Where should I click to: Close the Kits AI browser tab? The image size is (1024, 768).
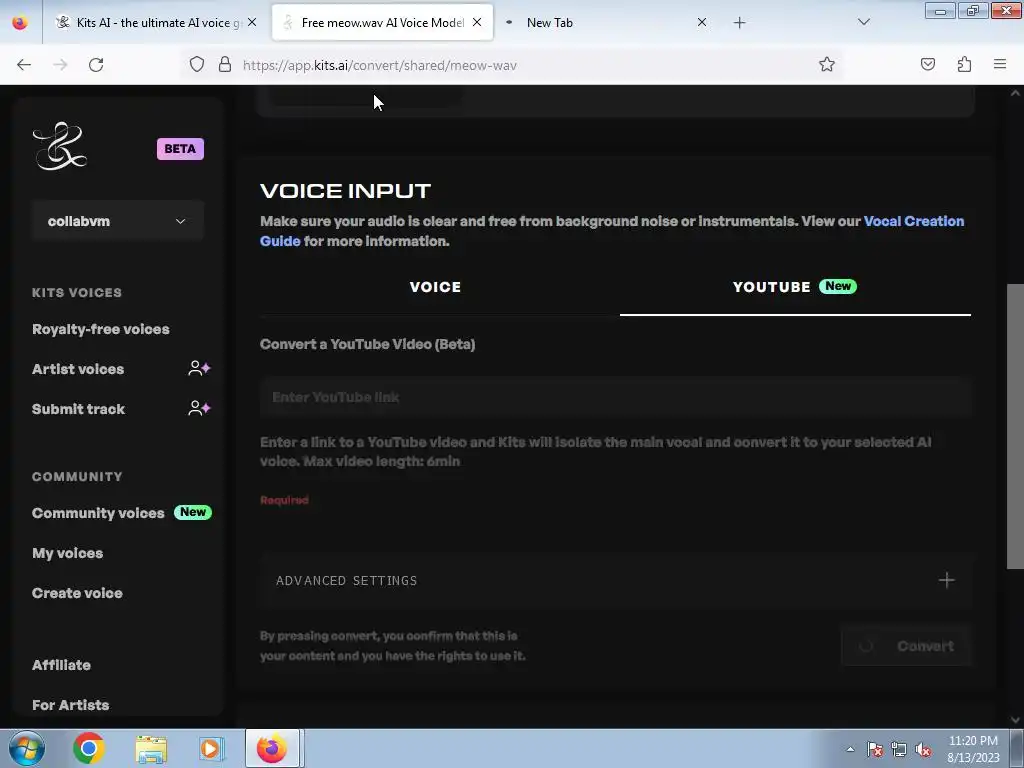(252, 22)
